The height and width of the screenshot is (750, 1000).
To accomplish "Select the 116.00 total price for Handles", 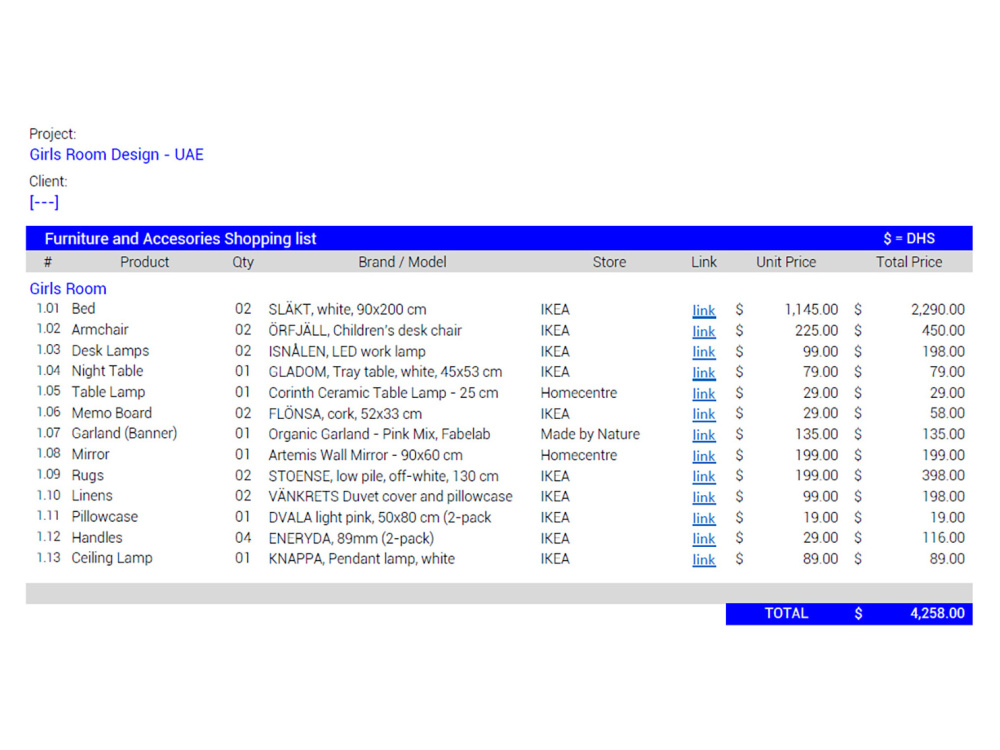I will pos(943,538).
